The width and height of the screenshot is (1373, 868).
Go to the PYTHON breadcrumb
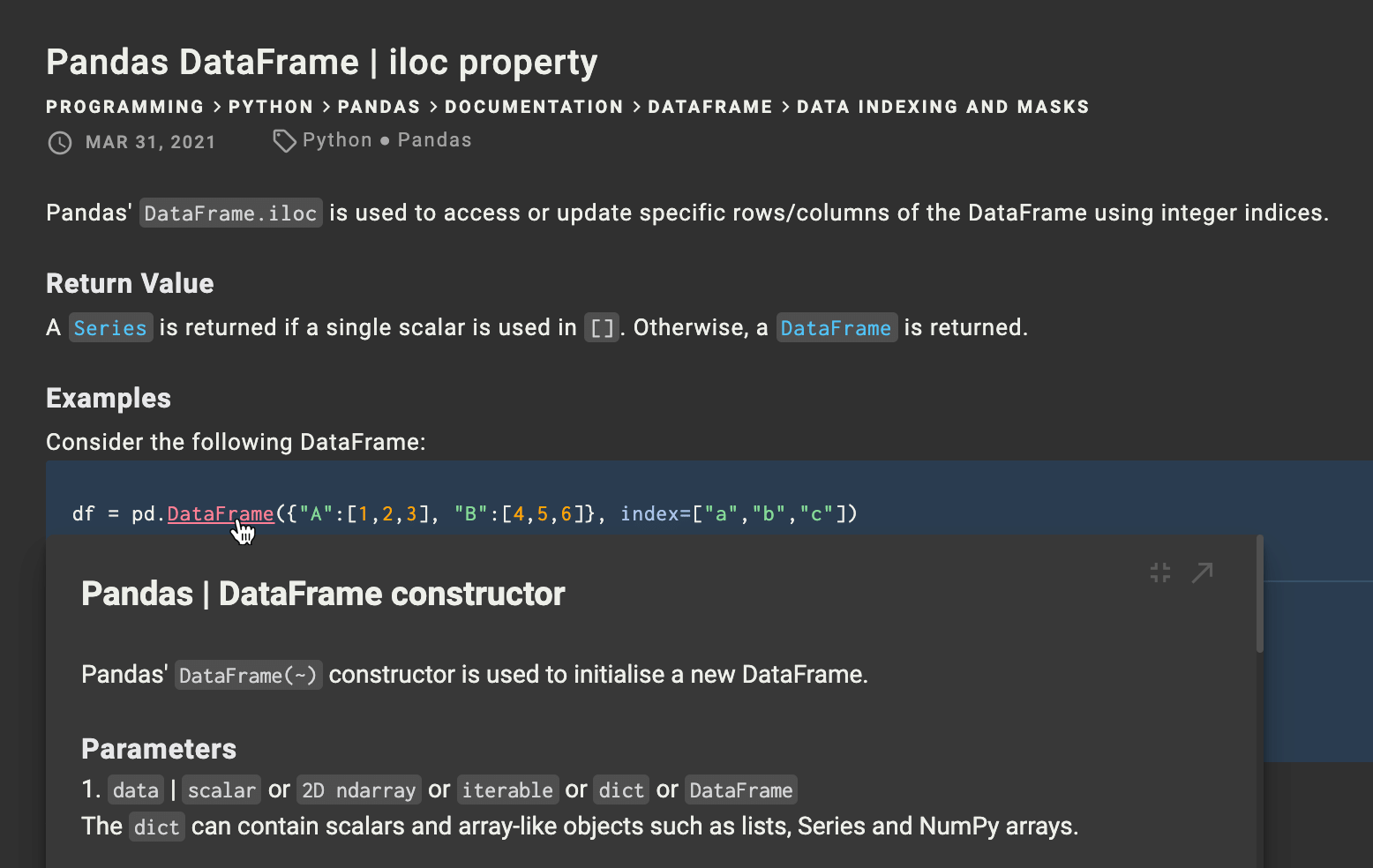click(x=271, y=107)
